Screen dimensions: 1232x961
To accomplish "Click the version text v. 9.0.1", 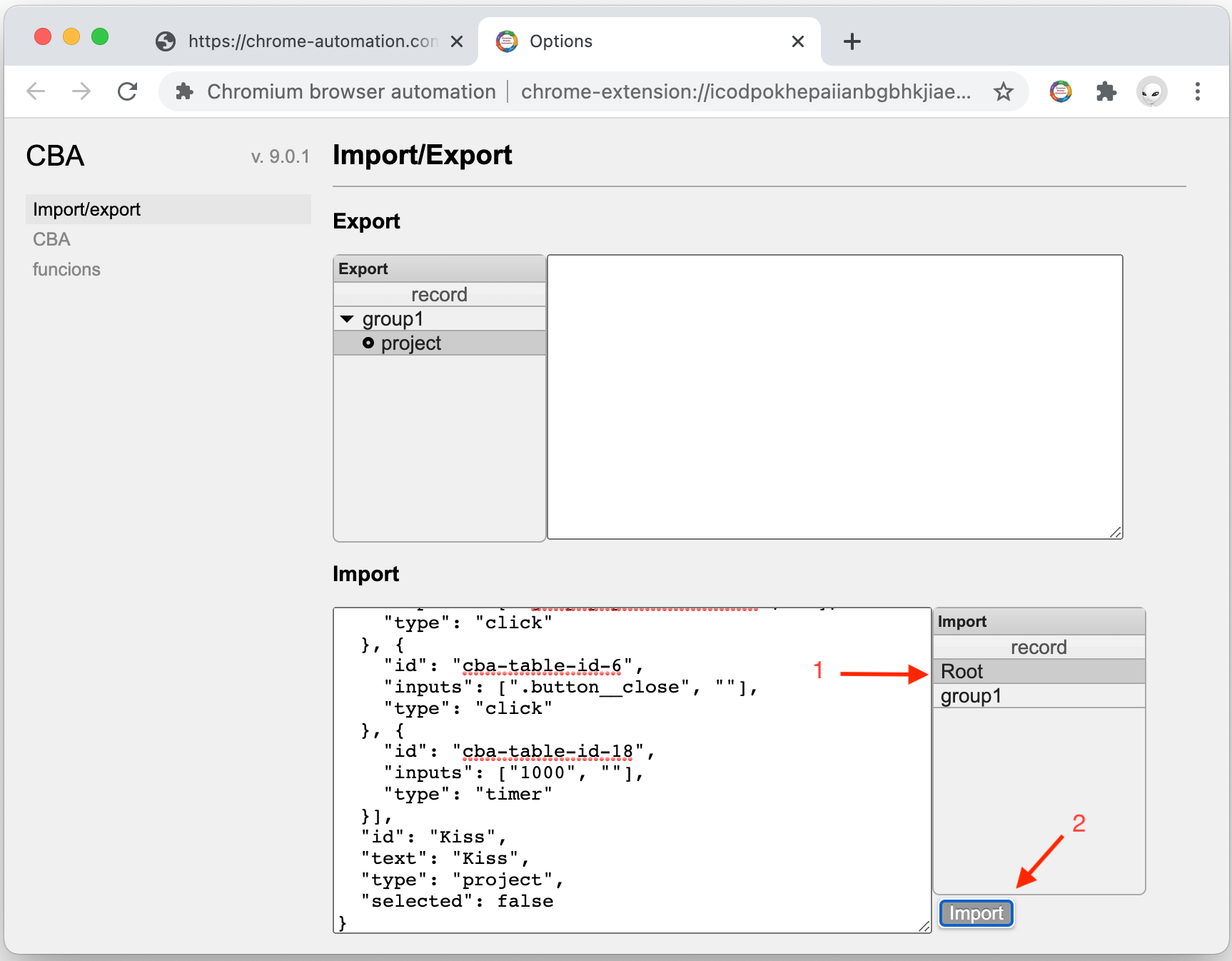I will [280, 156].
